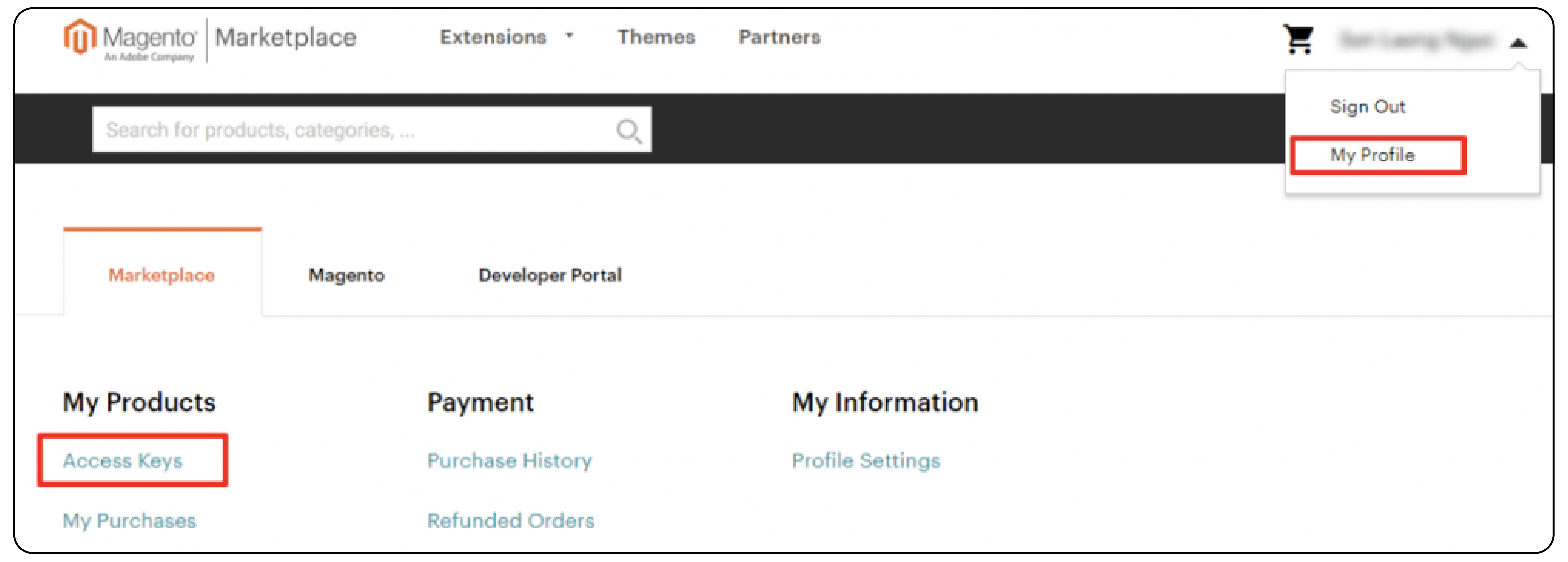
Task: Click the My Information heading
Action: 885,403
